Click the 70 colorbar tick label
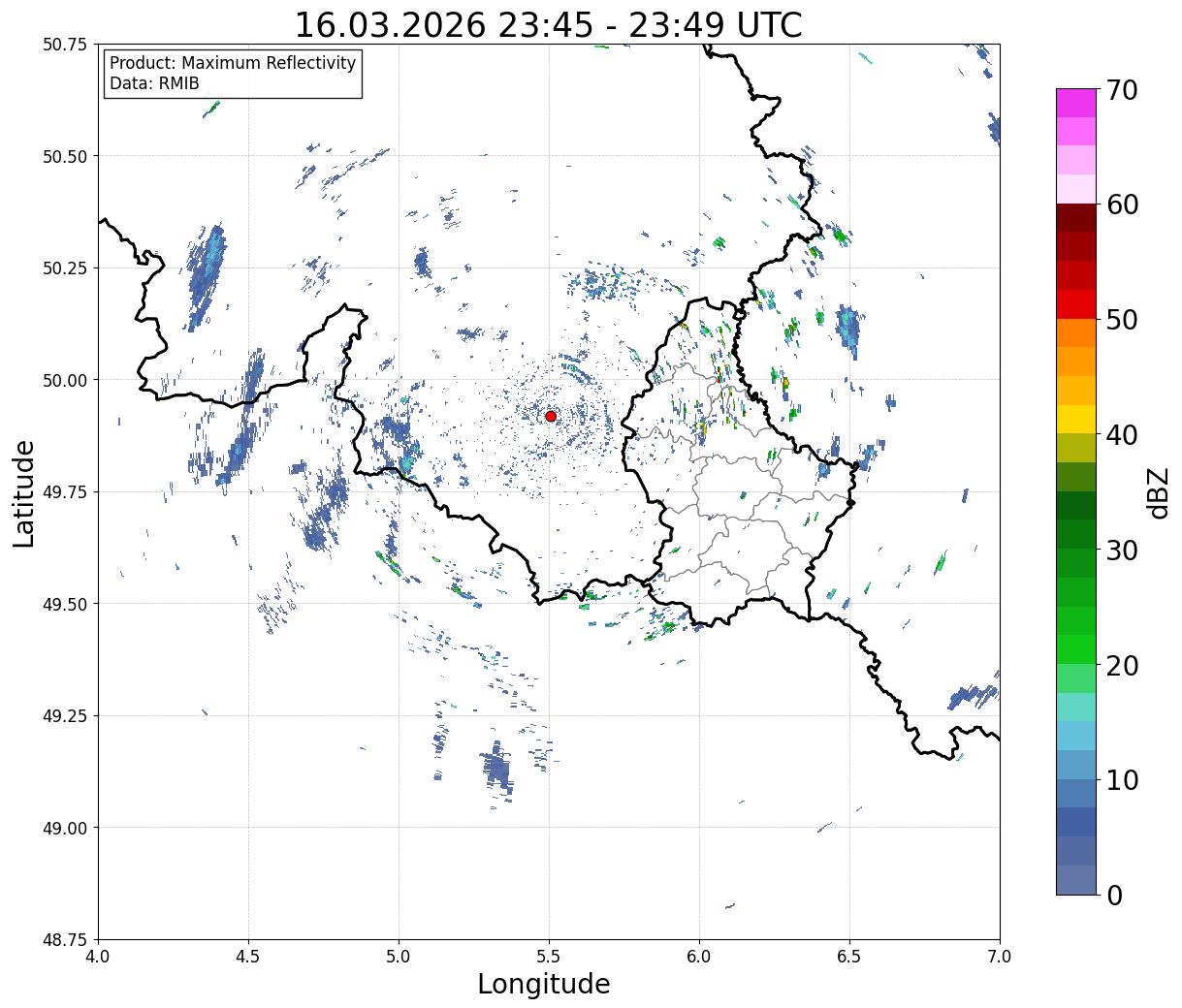The width and height of the screenshot is (1182, 1008). coord(1121,90)
